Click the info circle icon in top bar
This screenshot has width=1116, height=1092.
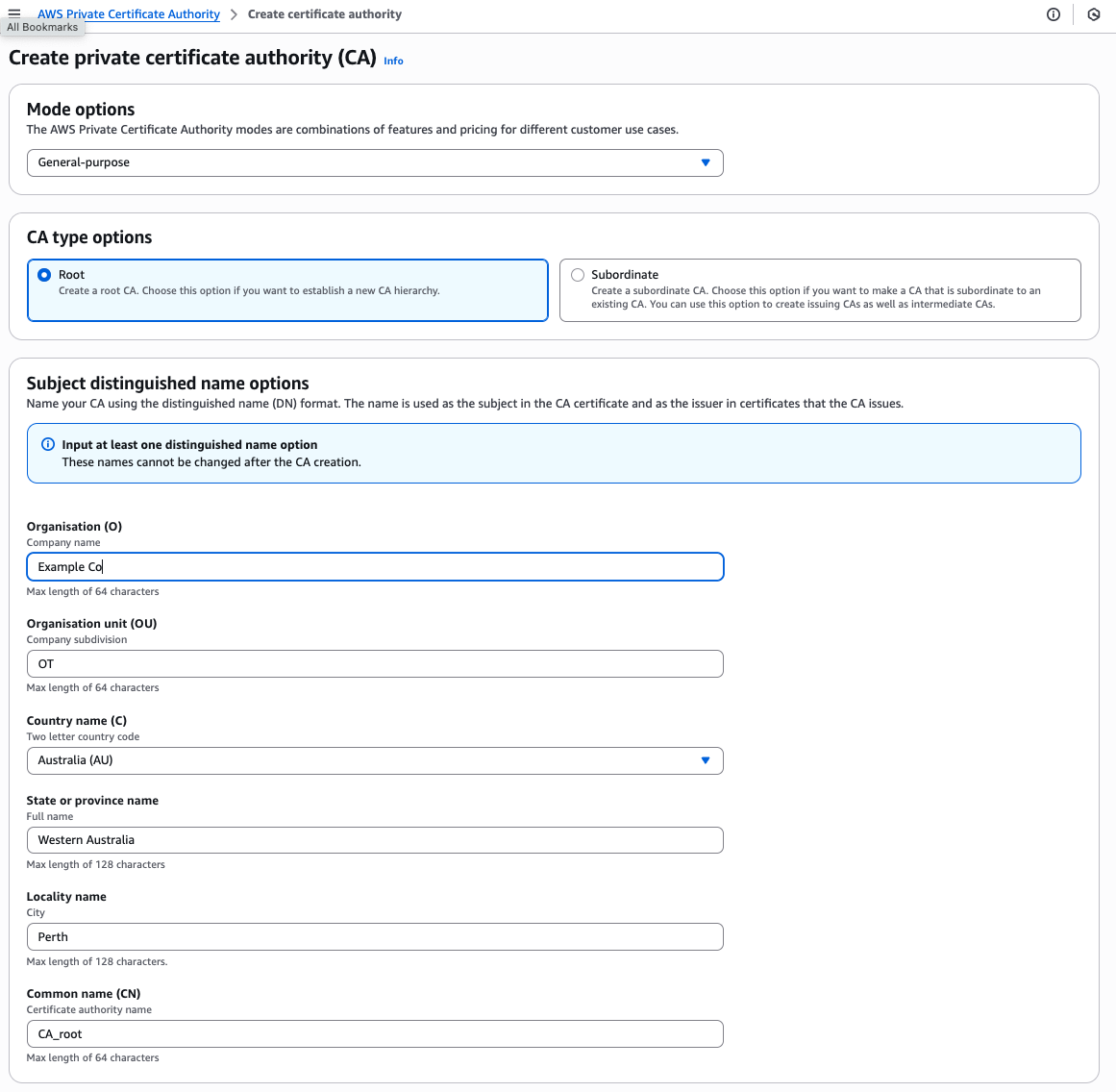[x=1054, y=14]
